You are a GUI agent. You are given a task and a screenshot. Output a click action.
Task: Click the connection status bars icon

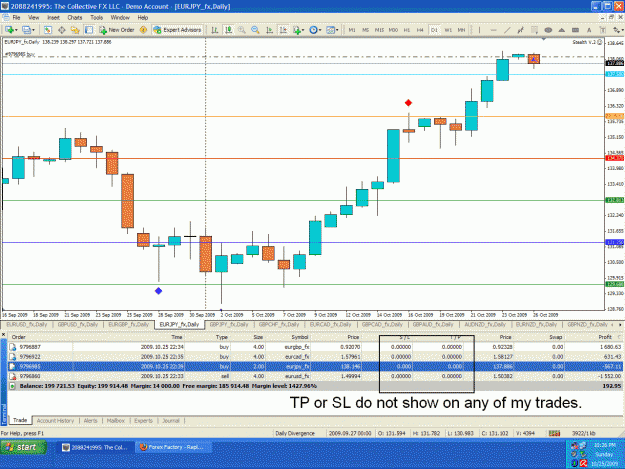pos(554,433)
